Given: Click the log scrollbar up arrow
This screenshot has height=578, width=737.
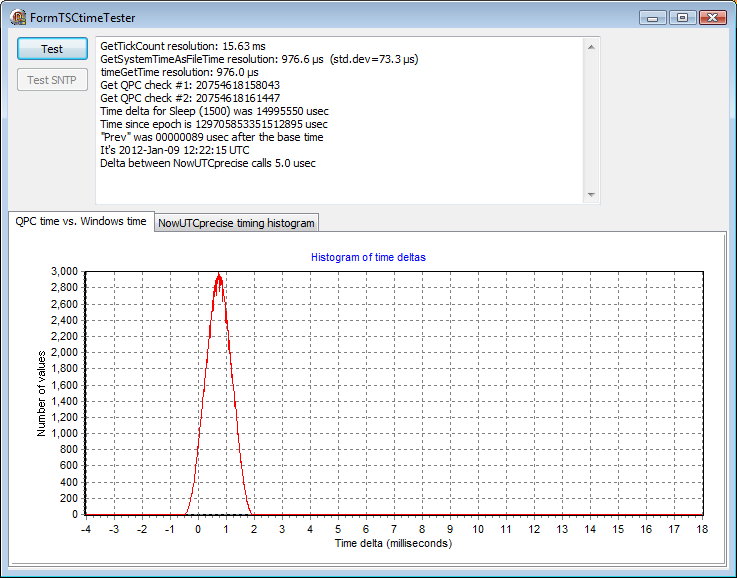Looking at the screenshot, I should [x=591, y=47].
